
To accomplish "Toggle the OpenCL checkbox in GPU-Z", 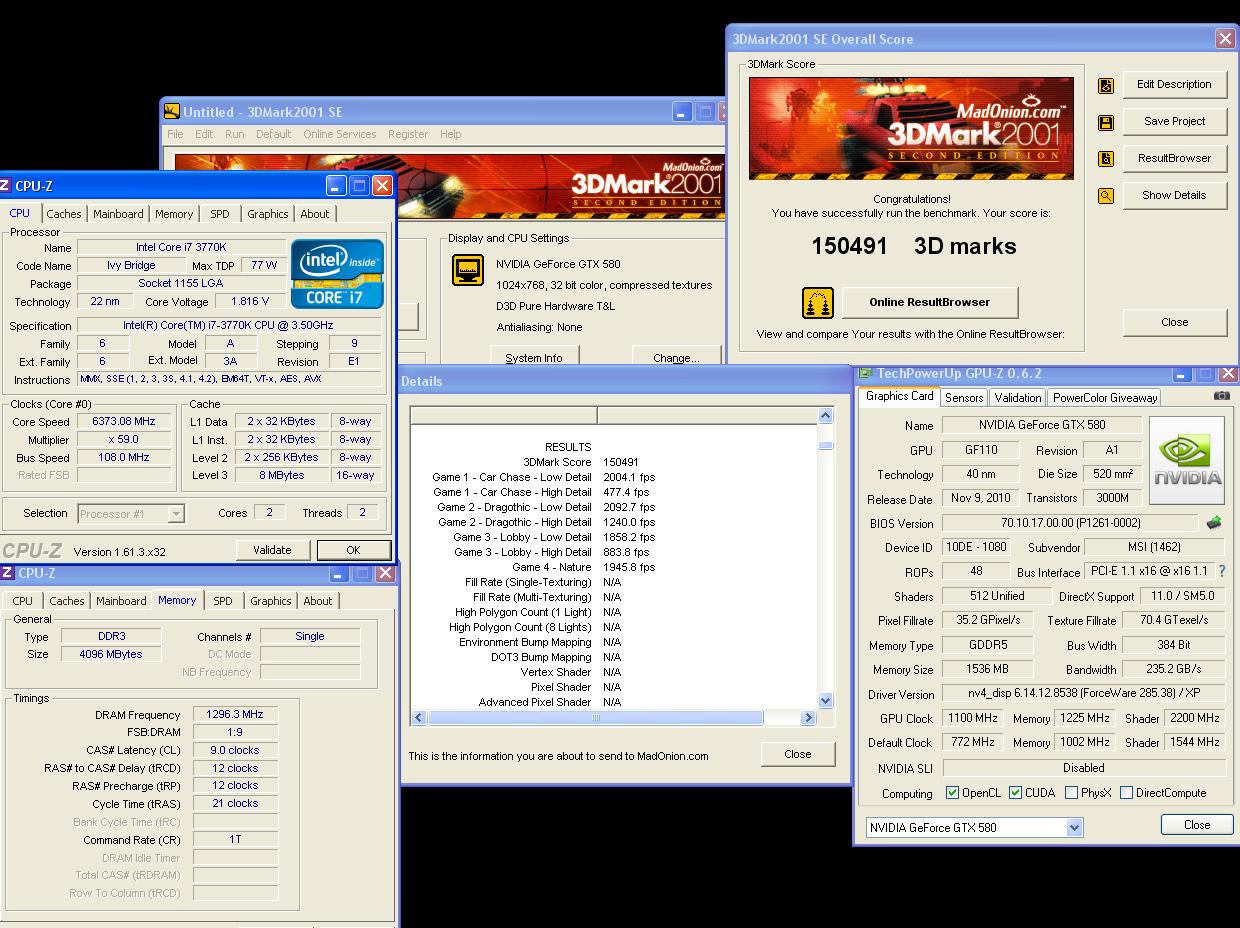I will coord(952,793).
